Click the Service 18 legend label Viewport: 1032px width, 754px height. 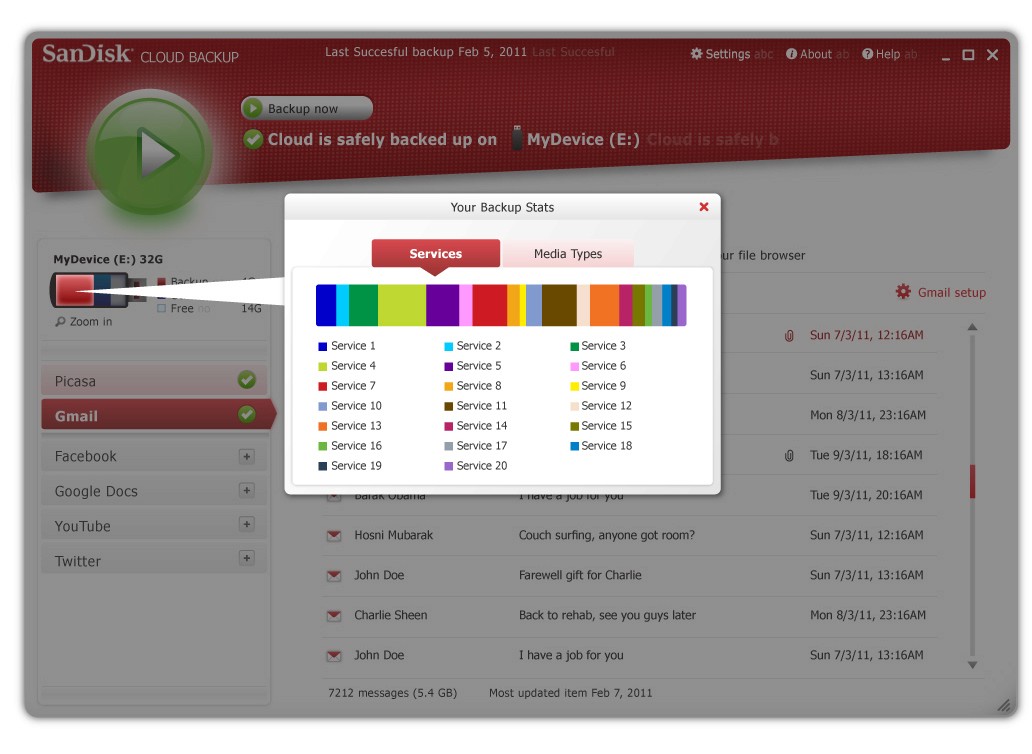tap(606, 445)
